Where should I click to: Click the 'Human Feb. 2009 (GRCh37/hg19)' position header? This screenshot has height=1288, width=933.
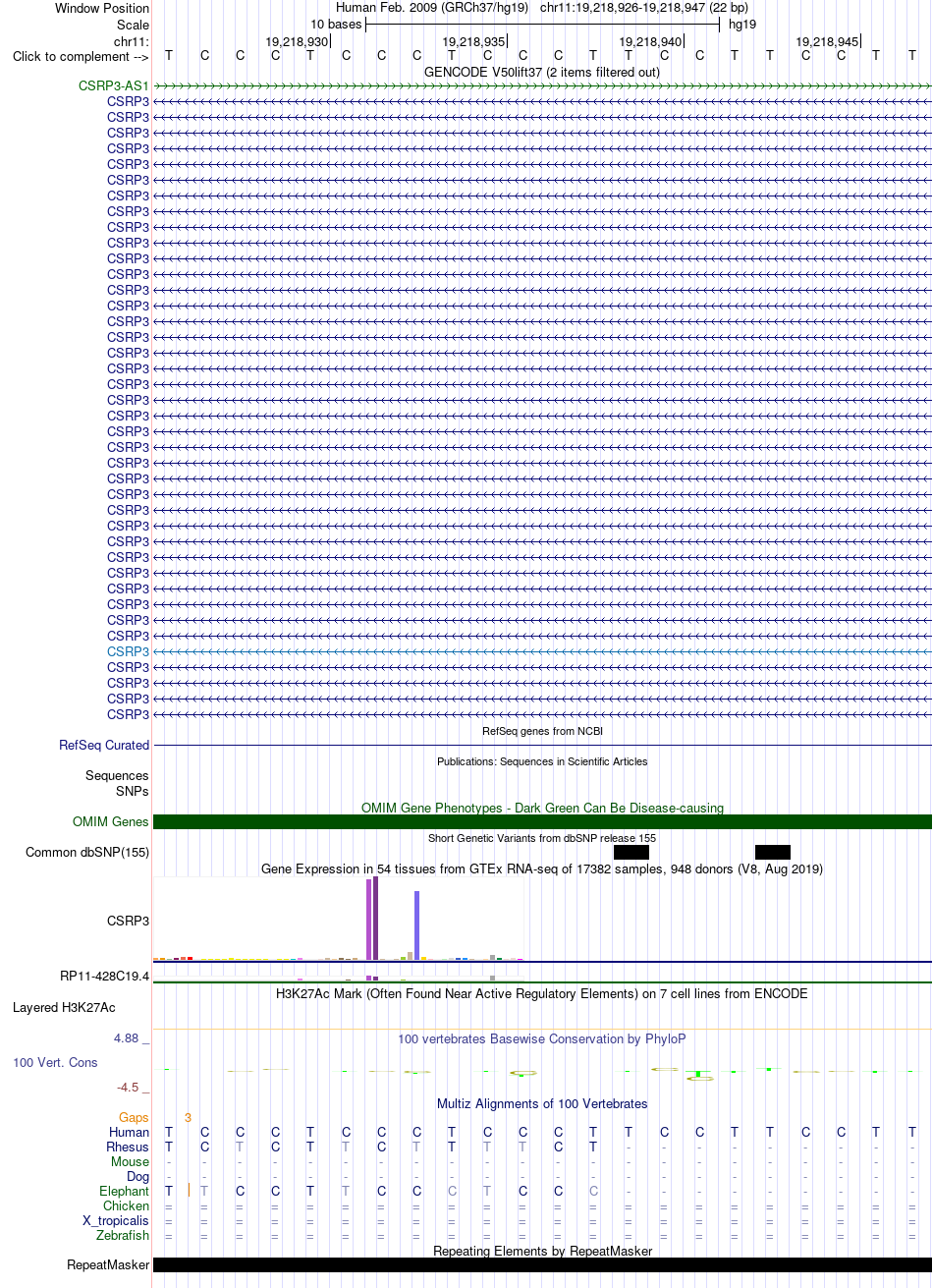[x=432, y=8]
